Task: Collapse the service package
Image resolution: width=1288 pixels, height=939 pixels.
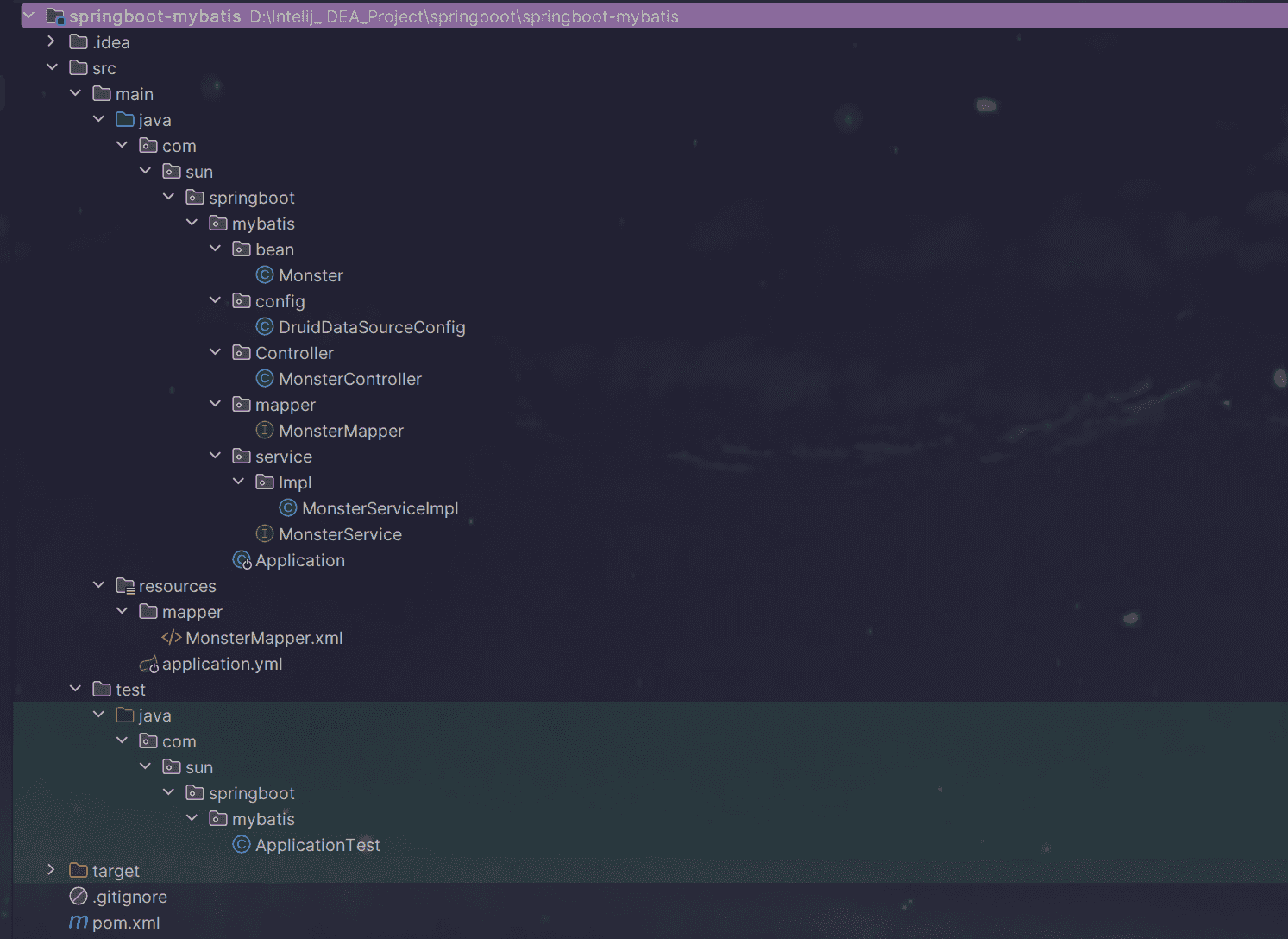Action: point(216,456)
